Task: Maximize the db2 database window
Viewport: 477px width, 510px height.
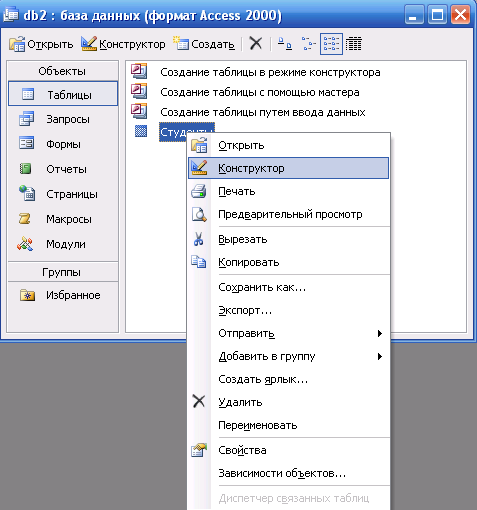Action: 437,15
